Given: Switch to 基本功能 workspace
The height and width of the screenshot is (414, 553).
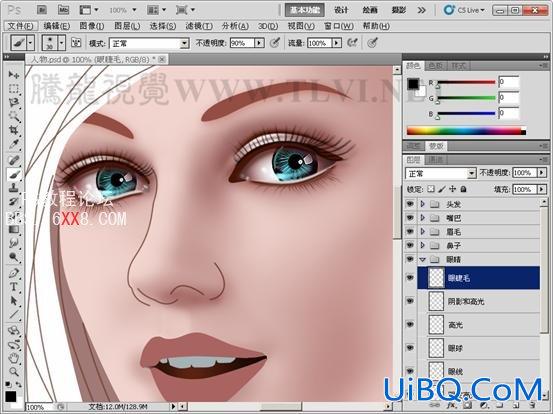Looking at the screenshot, I should coord(305,10).
